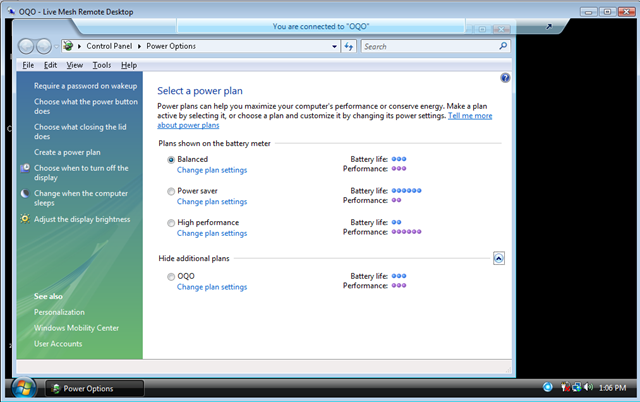Click the blue Live Mesh tray icon
Image resolution: width=640 pixels, height=402 pixels.
[x=548, y=387]
